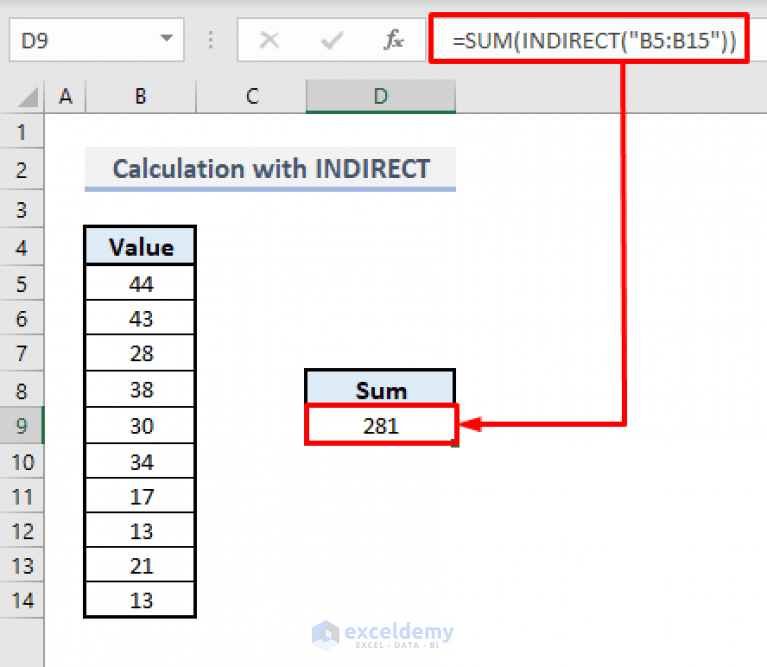Viewport: 767px width, 667px height.
Task: Expand the Name Box dropdown arrow
Action: tap(167, 38)
